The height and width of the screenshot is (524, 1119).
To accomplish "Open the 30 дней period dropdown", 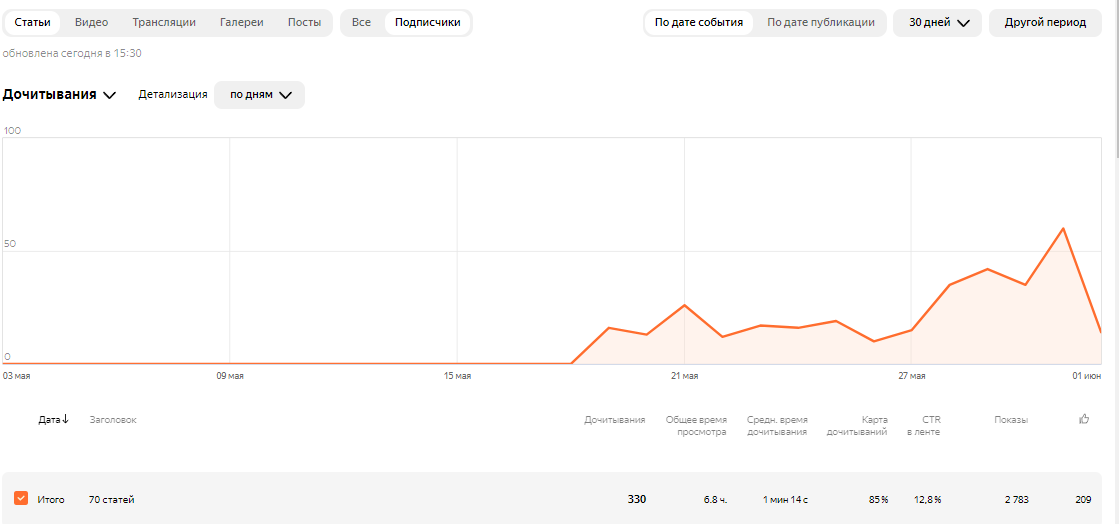I will 938,22.
